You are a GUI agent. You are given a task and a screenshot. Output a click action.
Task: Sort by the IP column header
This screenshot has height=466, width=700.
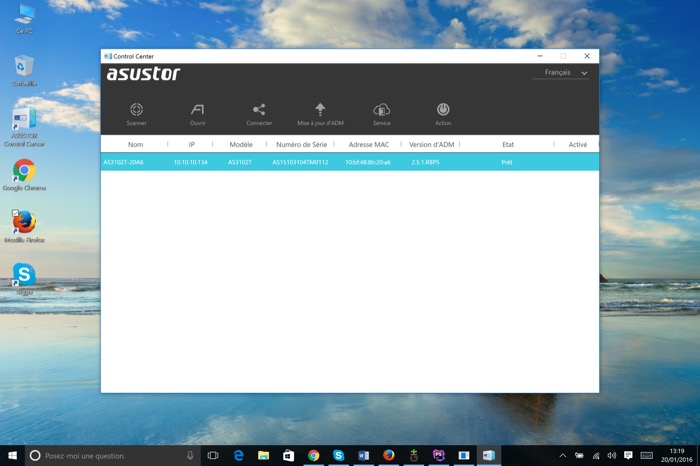[191, 145]
